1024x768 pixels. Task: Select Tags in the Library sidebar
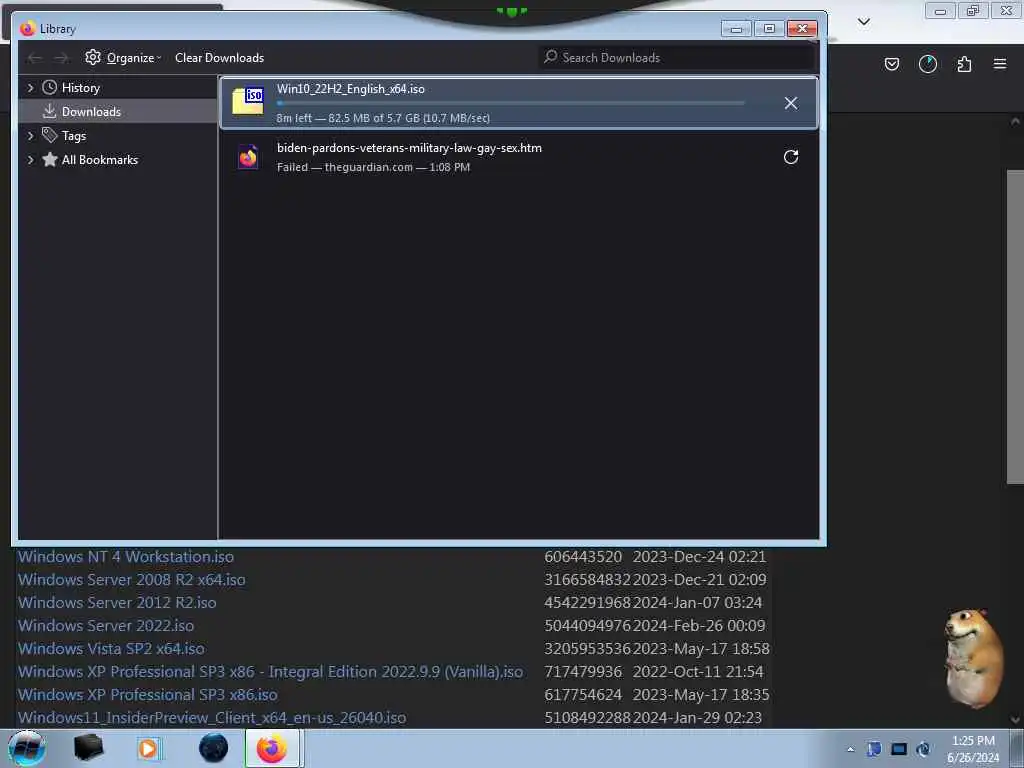coord(118,135)
